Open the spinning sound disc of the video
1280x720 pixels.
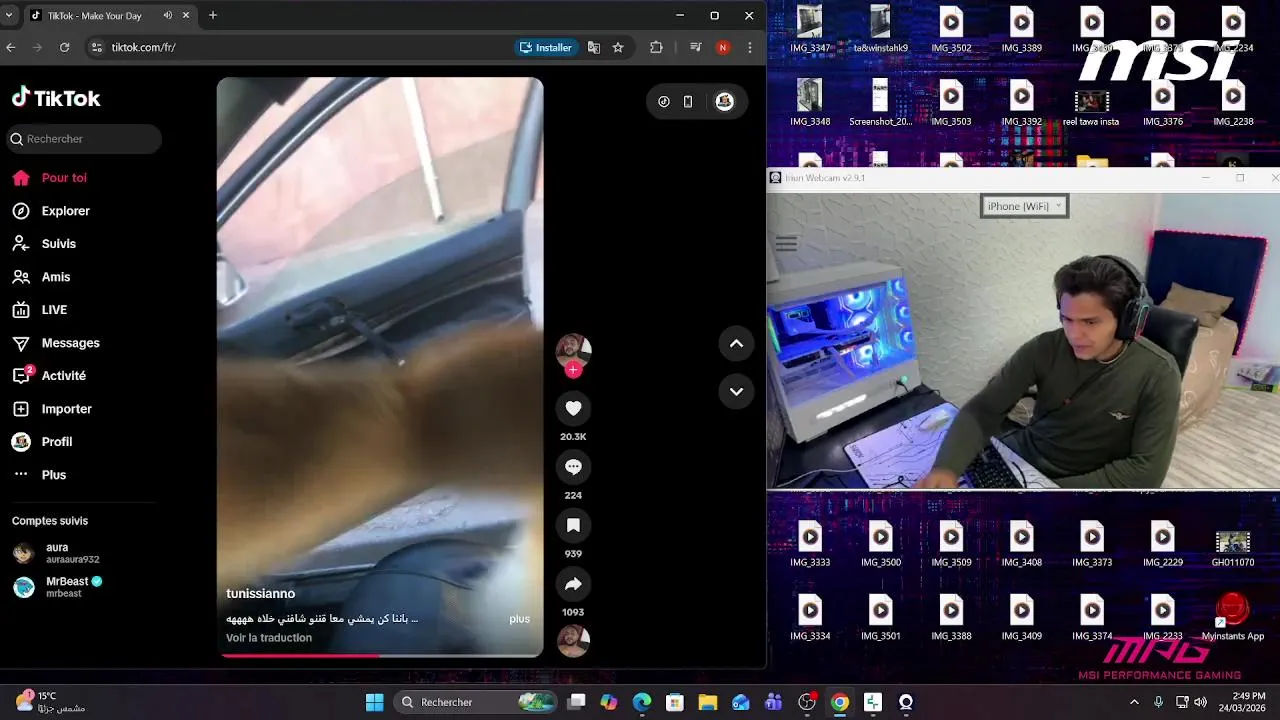573,641
